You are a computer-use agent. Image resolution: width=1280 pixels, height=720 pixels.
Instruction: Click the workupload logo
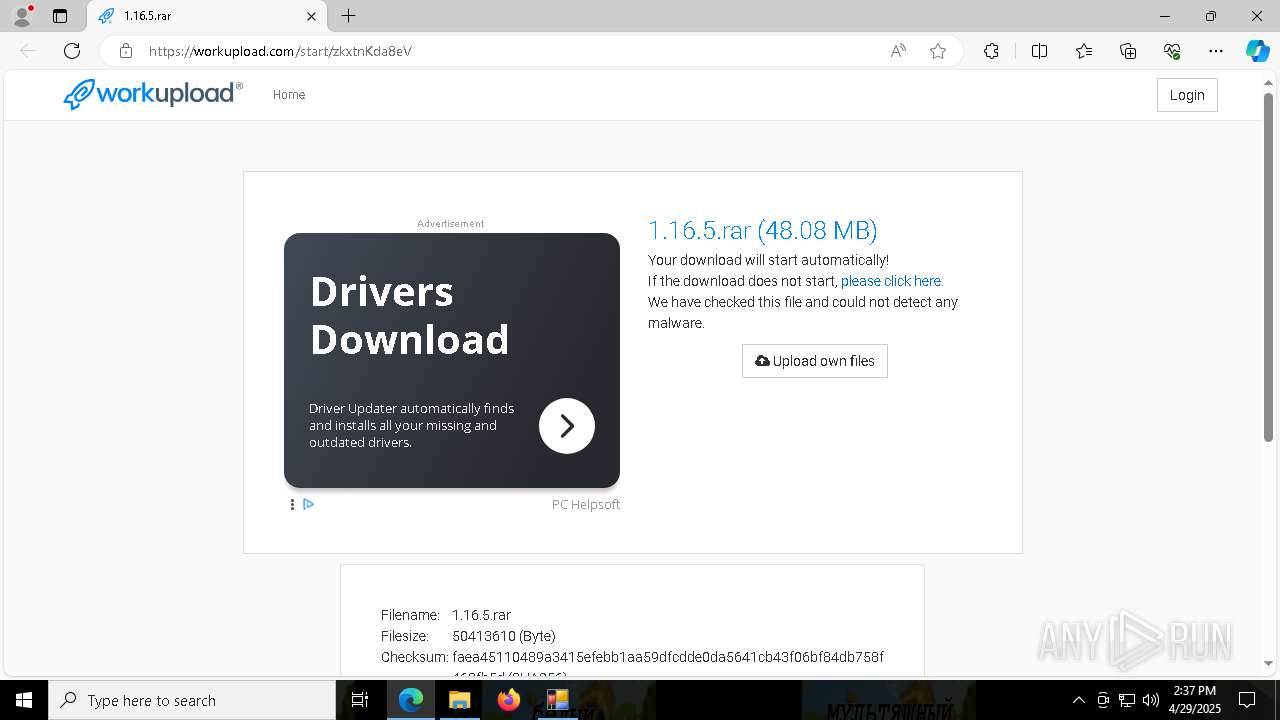coord(153,94)
